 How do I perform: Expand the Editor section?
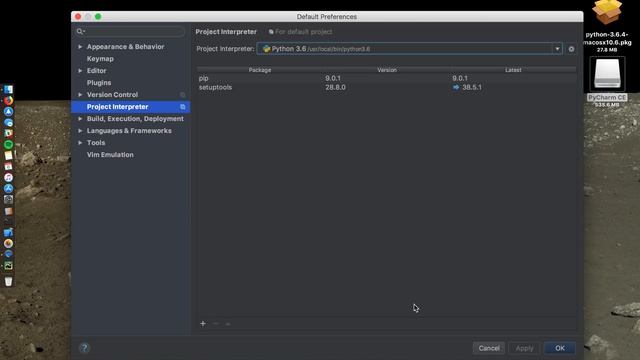tap(80, 71)
